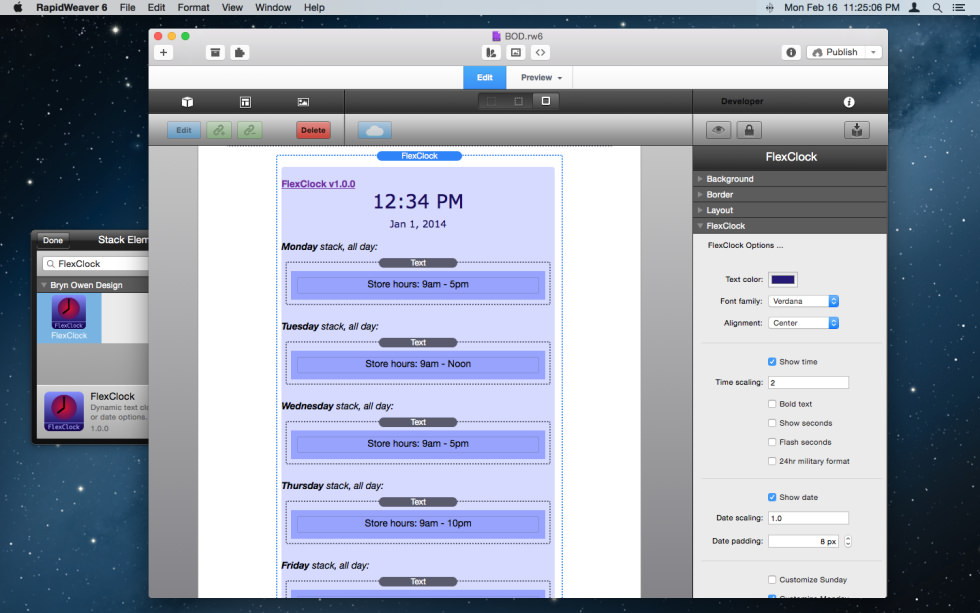Click the red Delete button

[x=313, y=130]
